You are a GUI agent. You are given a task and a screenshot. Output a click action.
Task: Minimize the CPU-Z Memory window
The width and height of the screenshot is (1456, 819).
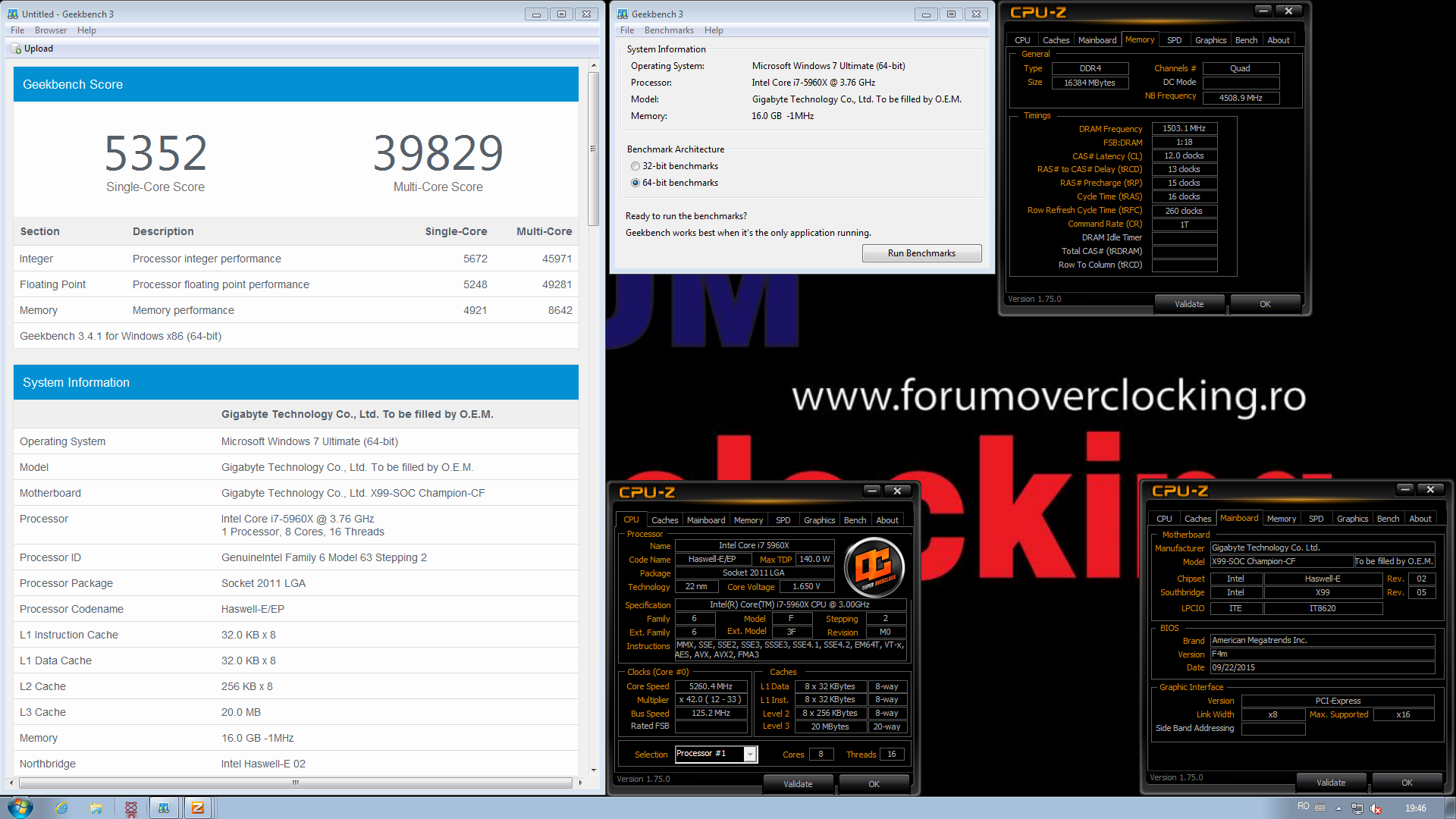[1263, 10]
